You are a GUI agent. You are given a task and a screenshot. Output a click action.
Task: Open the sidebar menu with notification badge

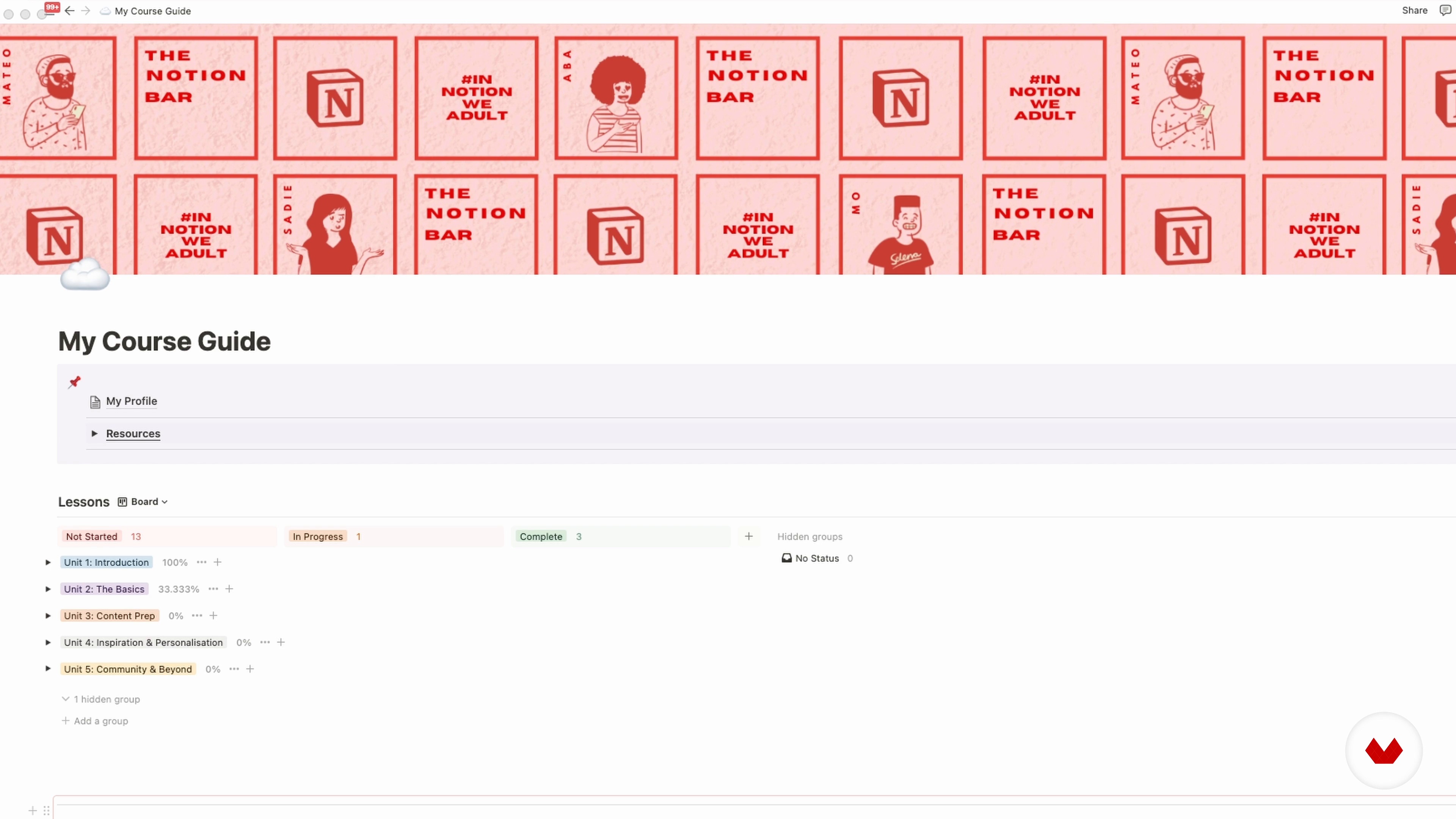pyautogui.click(x=52, y=9)
